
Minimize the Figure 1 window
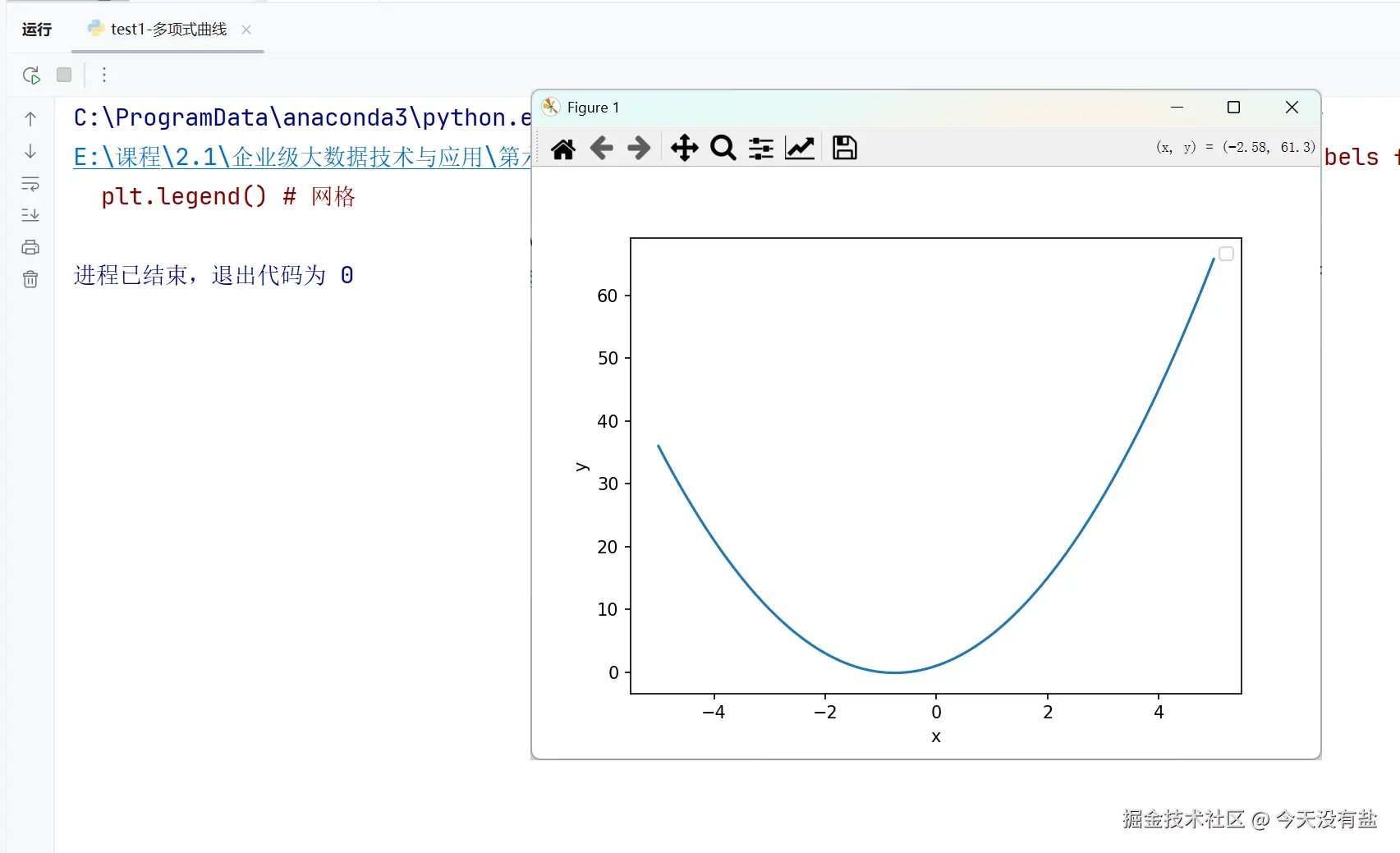click(x=1177, y=108)
